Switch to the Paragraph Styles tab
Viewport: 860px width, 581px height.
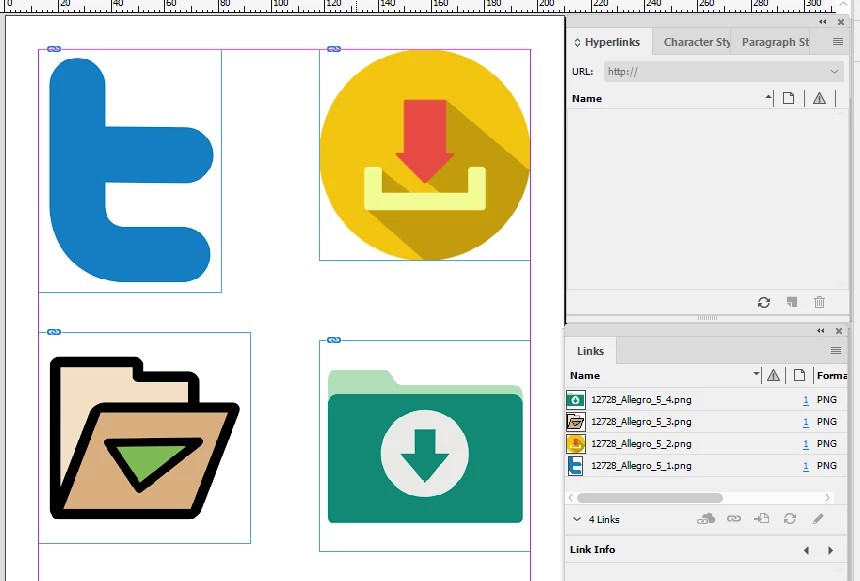775,42
